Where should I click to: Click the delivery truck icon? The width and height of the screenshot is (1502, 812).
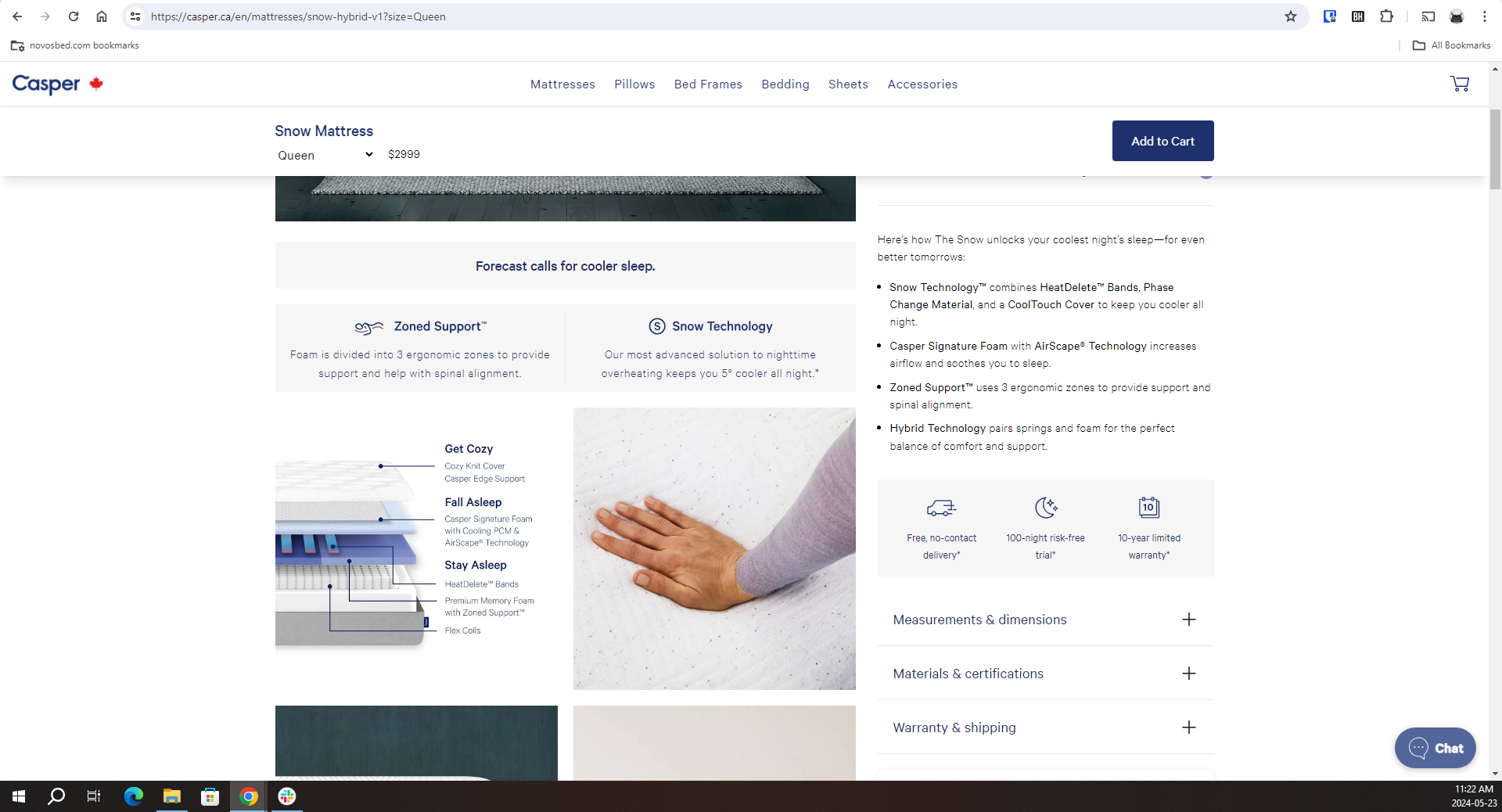(941, 508)
